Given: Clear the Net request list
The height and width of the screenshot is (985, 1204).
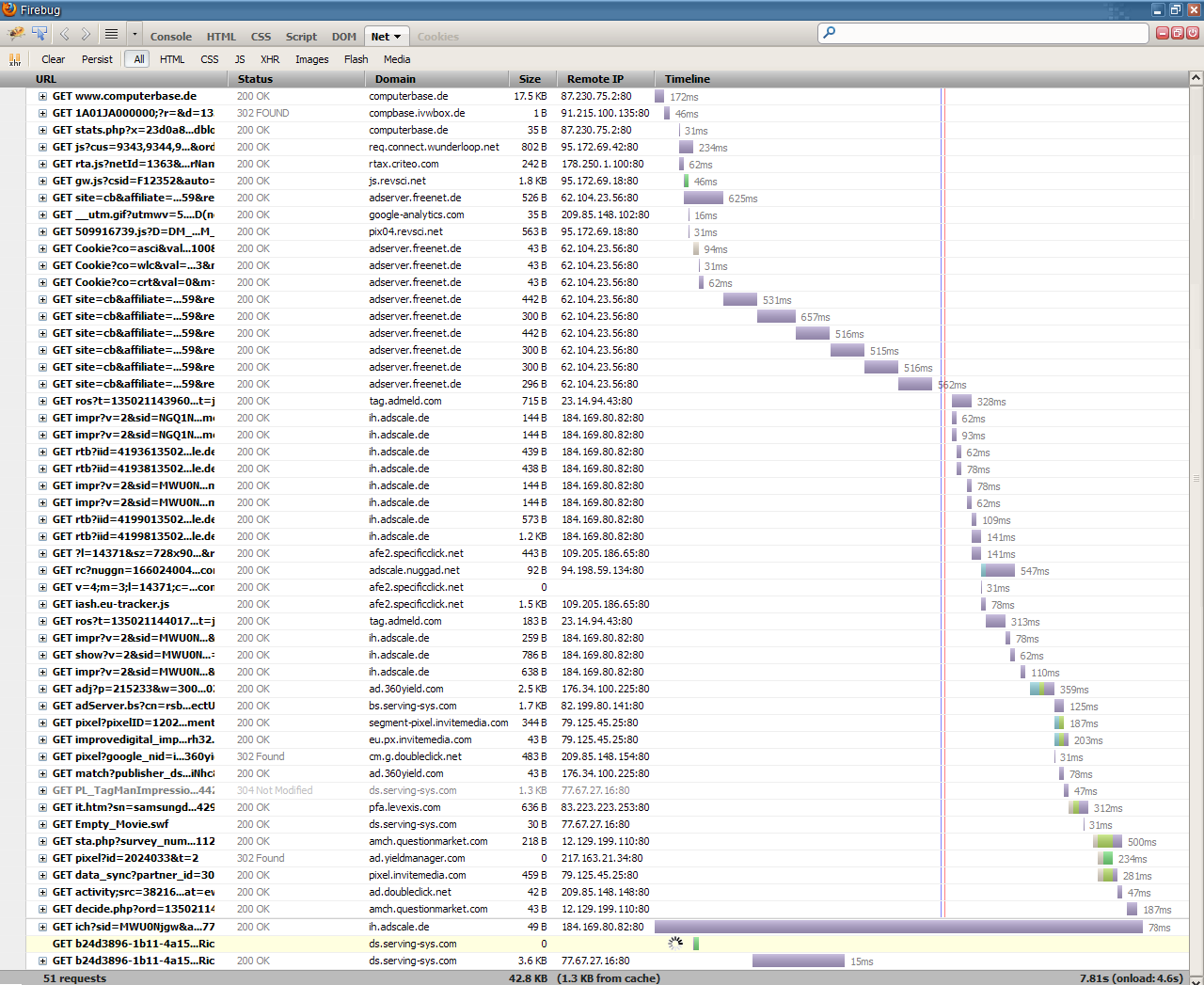Looking at the screenshot, I should 54,59.
